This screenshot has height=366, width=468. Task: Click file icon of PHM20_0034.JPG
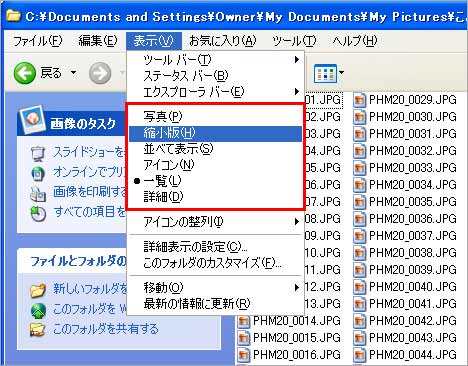coord(359,185)
